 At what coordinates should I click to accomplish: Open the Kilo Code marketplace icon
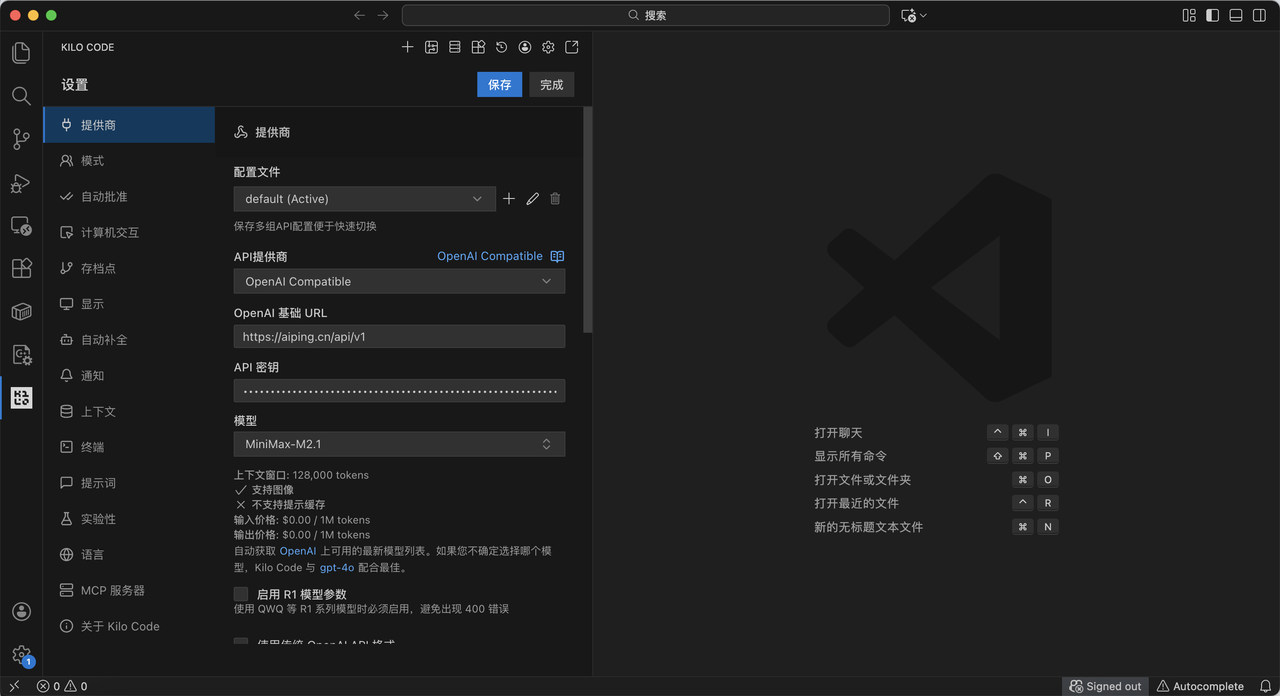pyautogui.click(x=477, y=46)
